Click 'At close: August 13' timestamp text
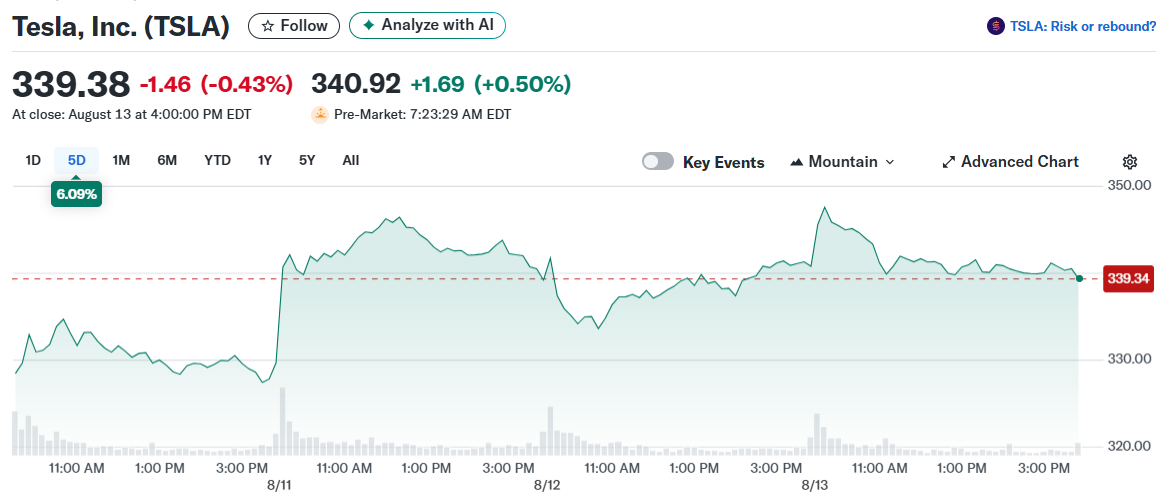1159x496 pixels. pyautogui.click(x=132, y=115)
